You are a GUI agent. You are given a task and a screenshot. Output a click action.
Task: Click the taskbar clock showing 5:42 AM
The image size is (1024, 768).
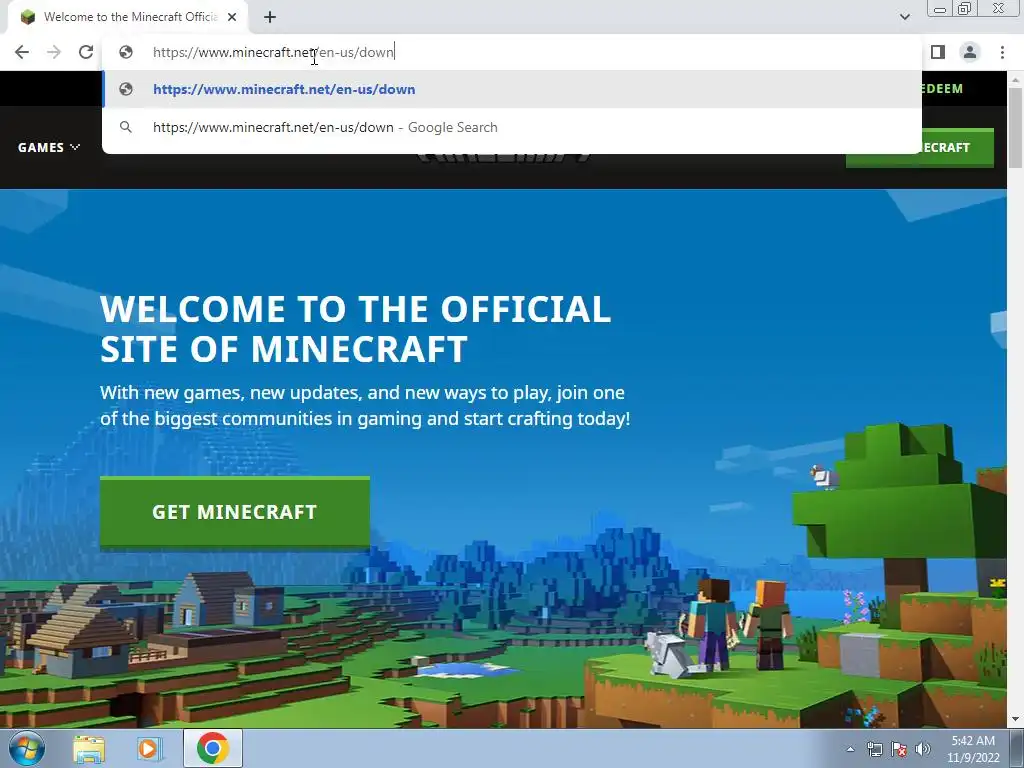click(x=974, y=749)
